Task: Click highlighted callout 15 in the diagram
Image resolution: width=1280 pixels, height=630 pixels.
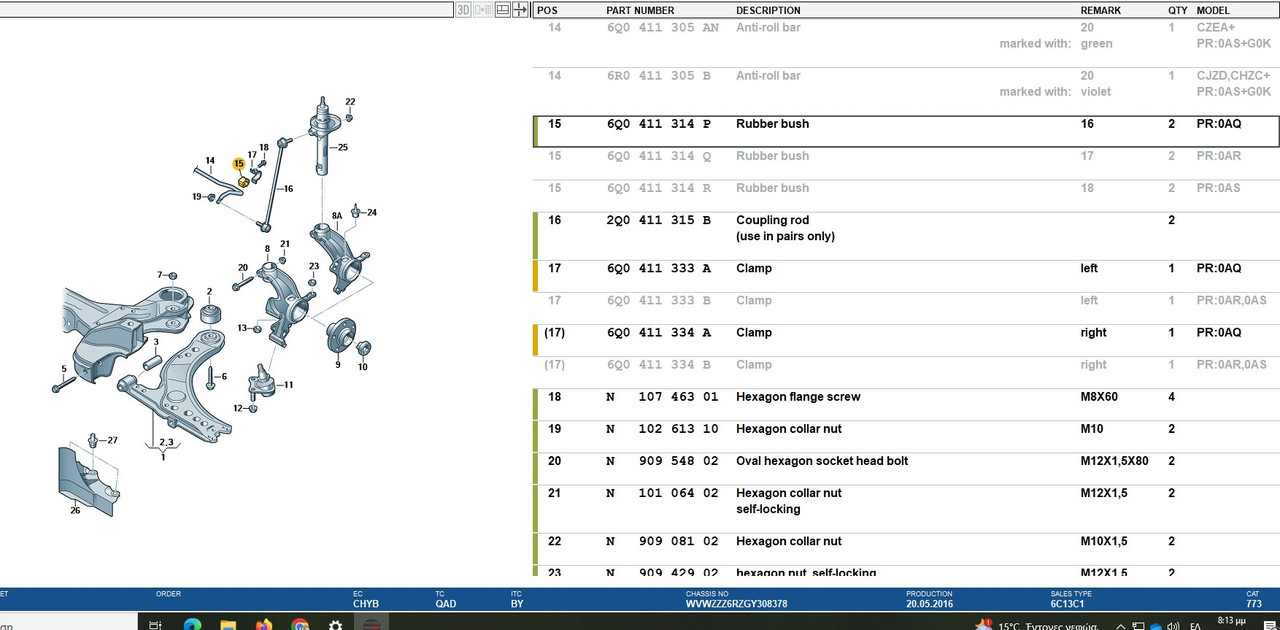Action: [239, 164]
